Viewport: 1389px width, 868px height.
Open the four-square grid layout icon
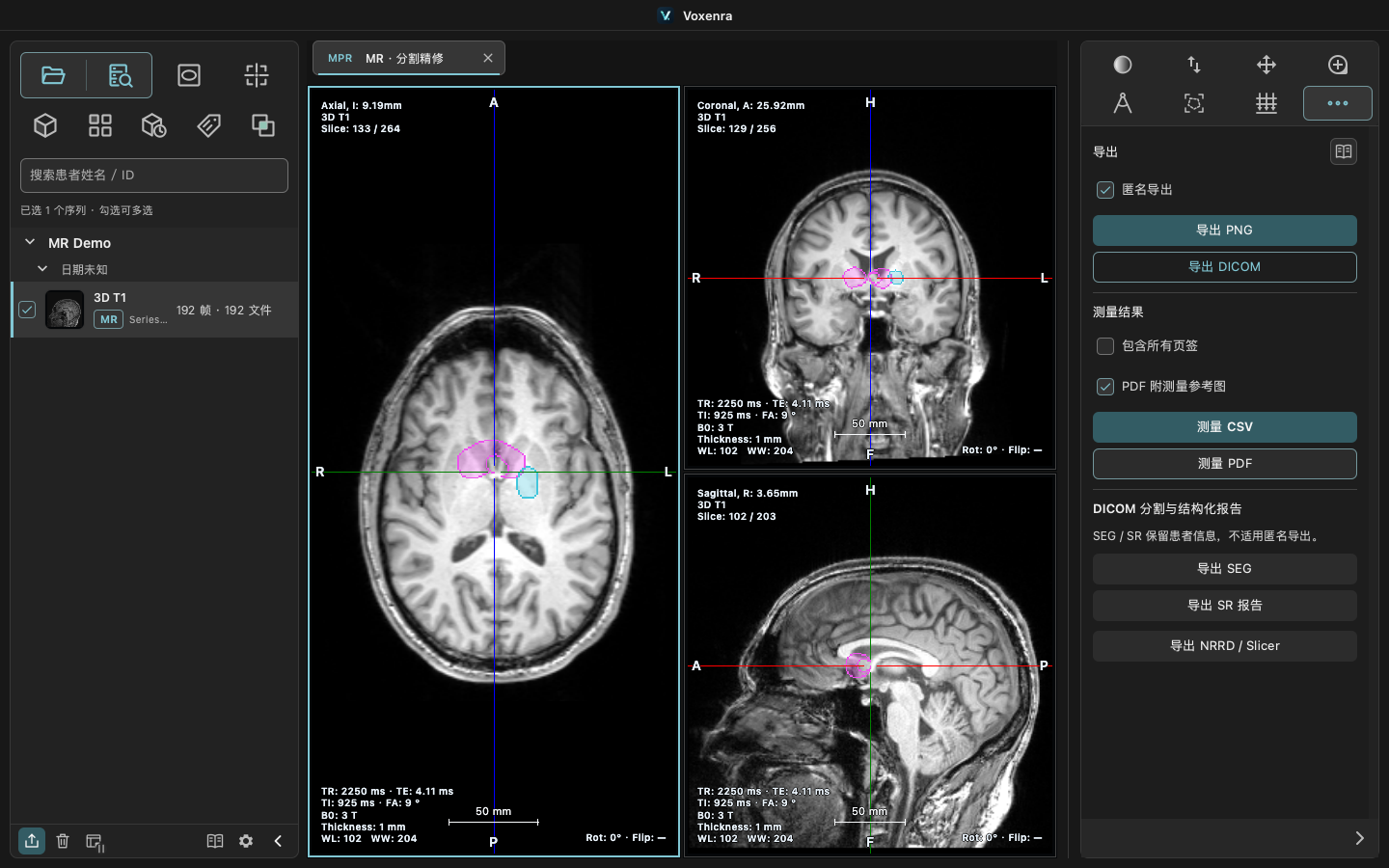pos(100,125)
